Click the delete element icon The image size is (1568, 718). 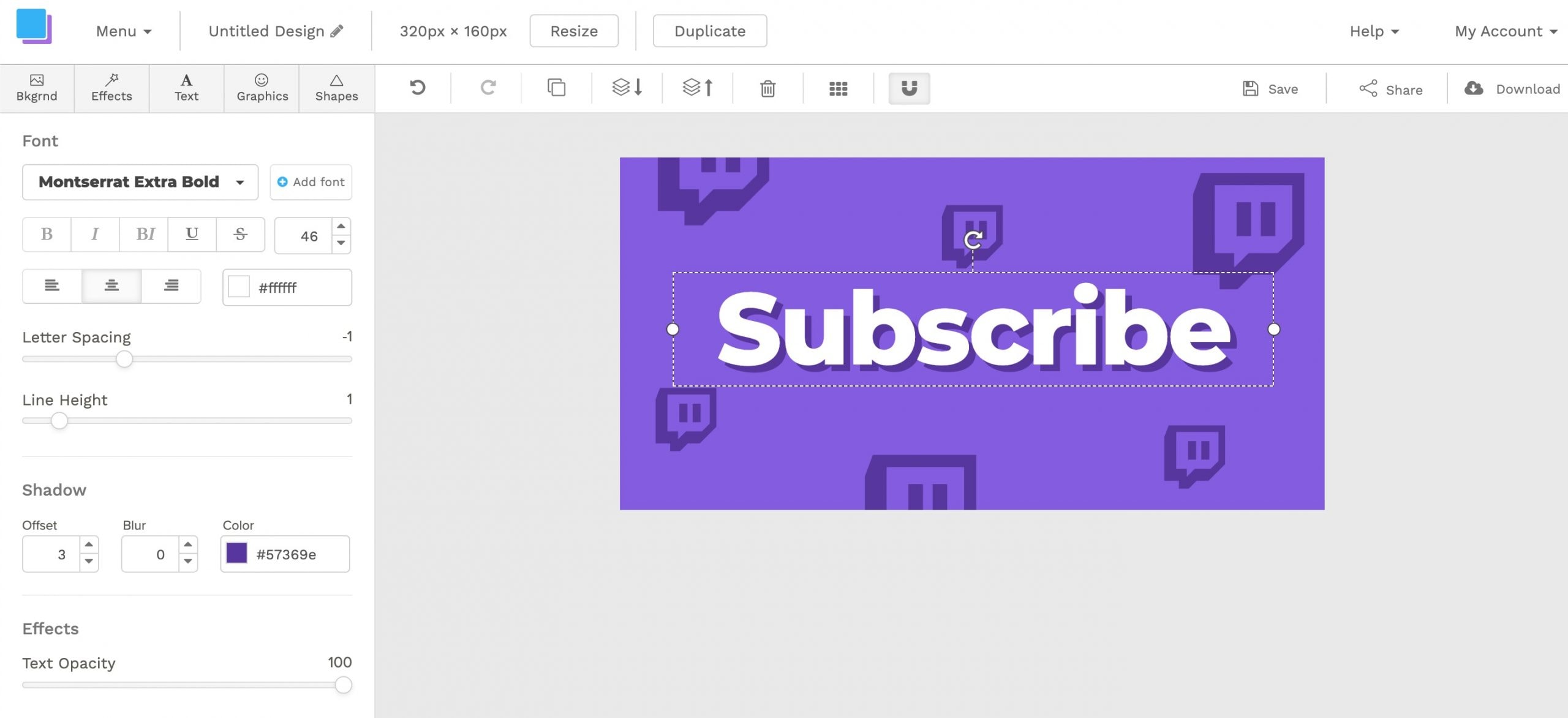768,88
